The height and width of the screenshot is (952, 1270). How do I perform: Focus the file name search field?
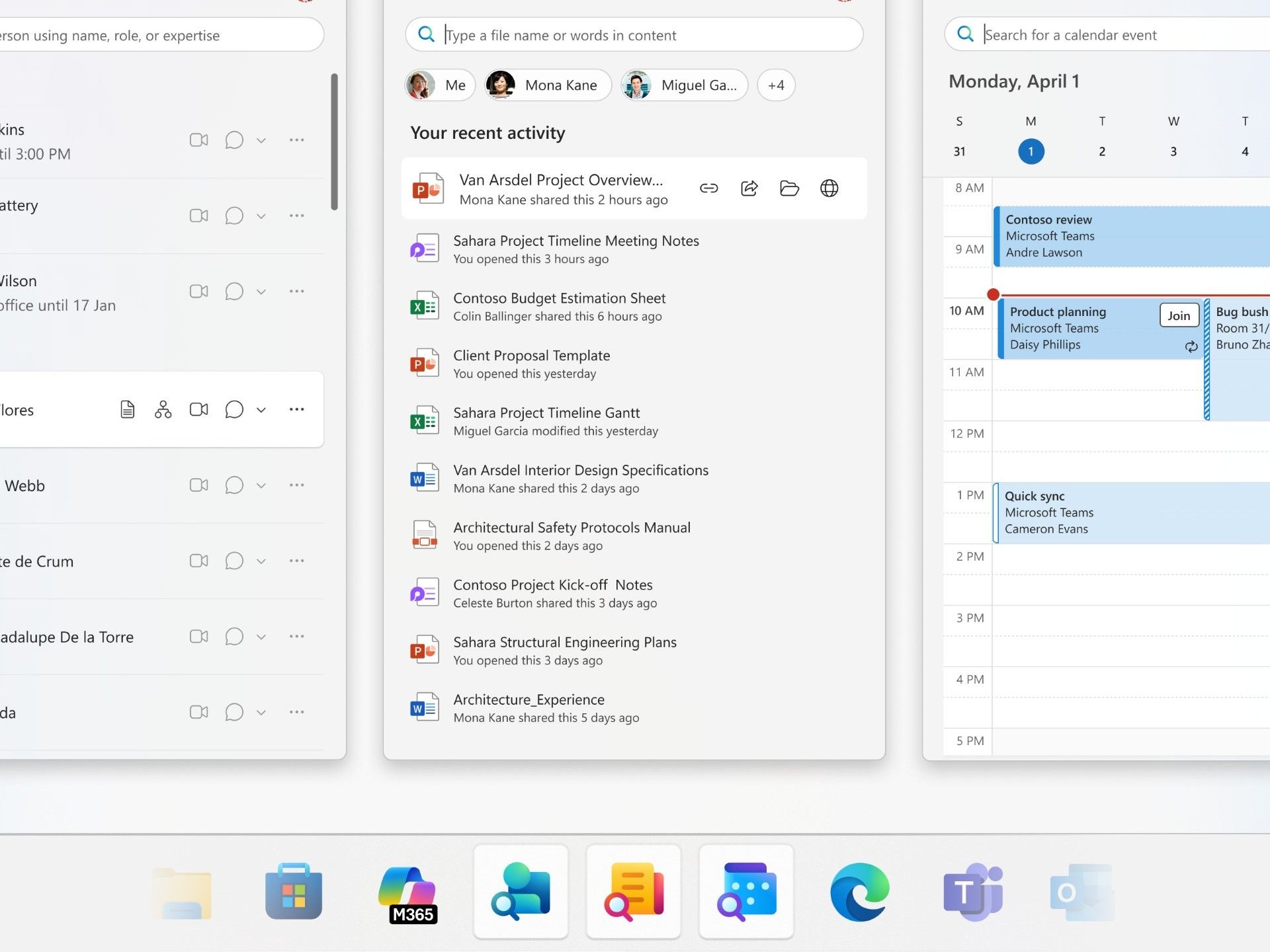634,35
